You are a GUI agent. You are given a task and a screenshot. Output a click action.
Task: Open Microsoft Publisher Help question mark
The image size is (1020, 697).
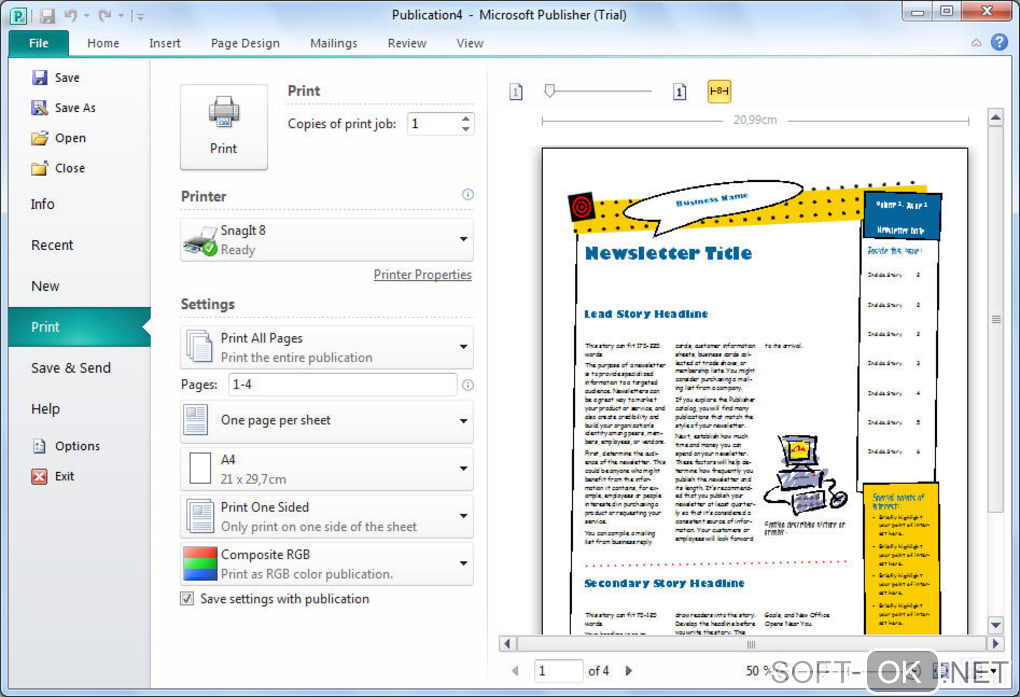tap(999, 42)
